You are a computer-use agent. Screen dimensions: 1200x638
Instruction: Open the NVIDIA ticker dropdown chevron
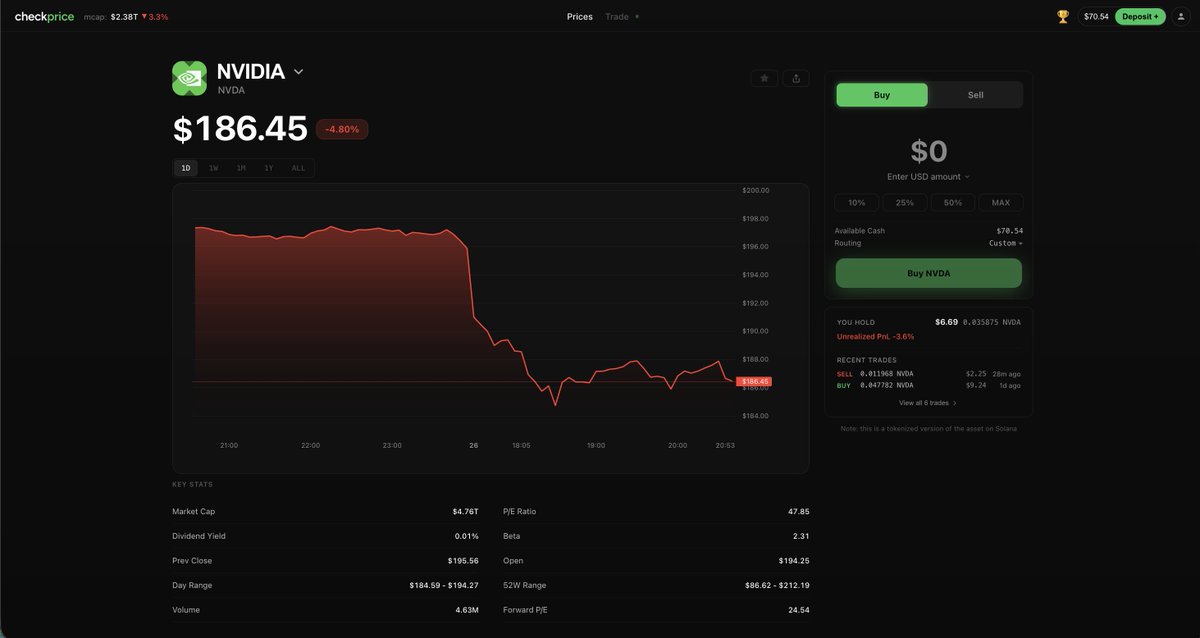298,71
